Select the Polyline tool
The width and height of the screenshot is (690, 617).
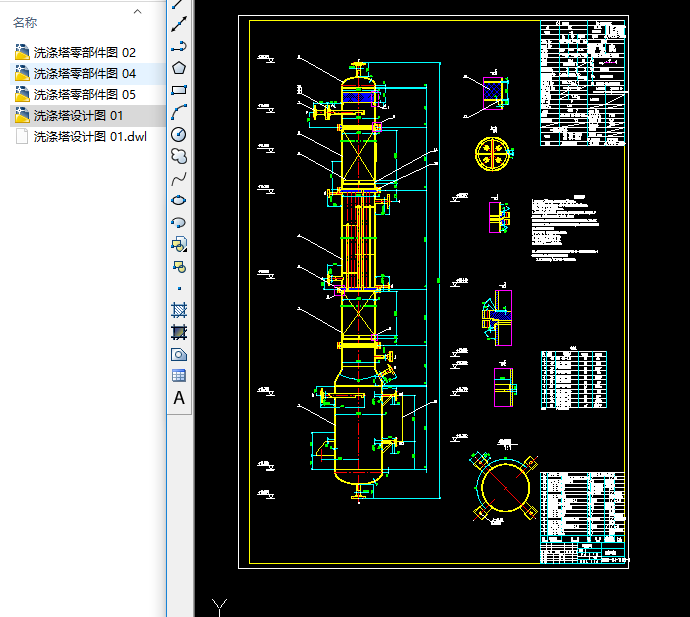coord(179,46)
